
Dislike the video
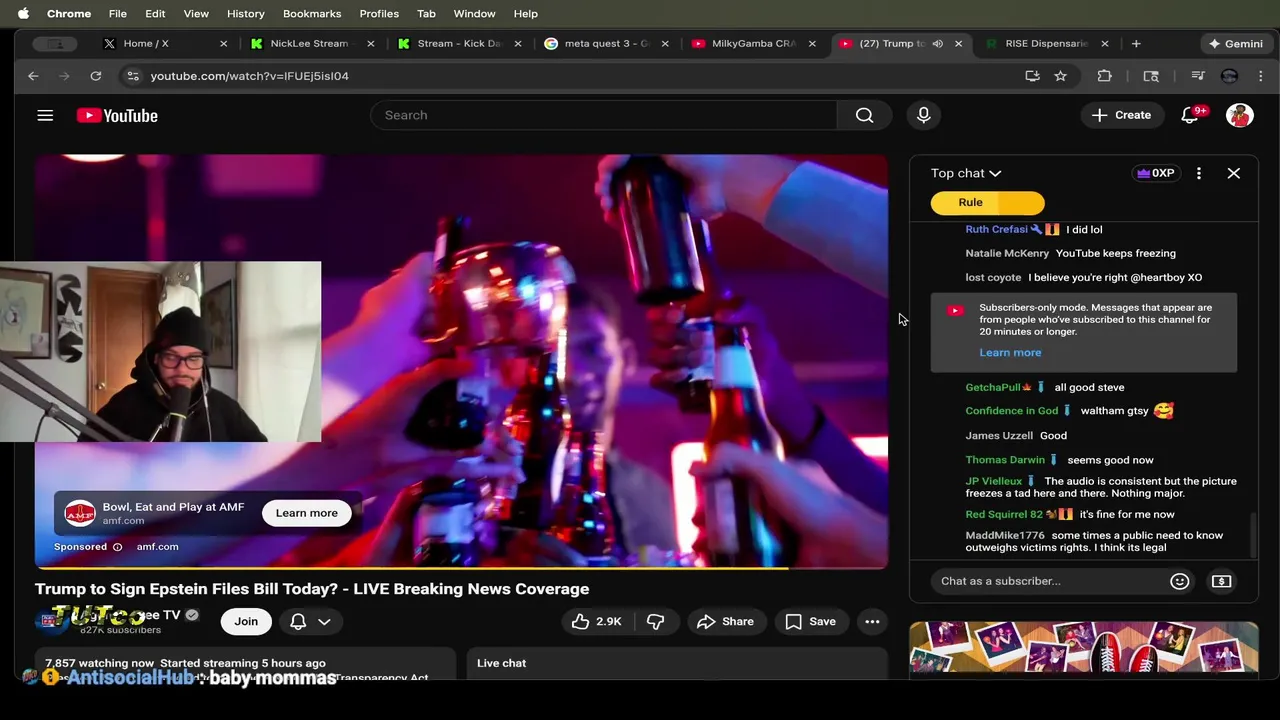click(x=656, y=621)
